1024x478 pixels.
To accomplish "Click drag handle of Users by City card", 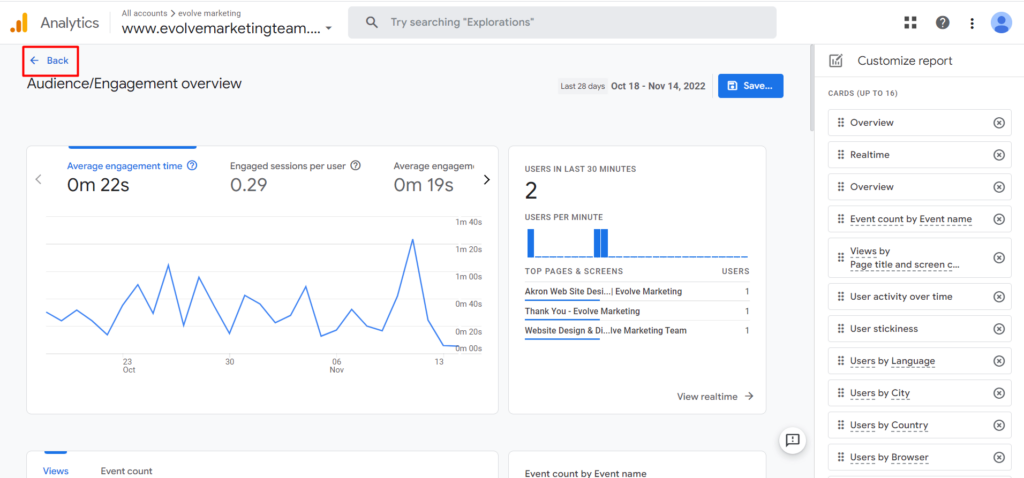I will point(840,393).
